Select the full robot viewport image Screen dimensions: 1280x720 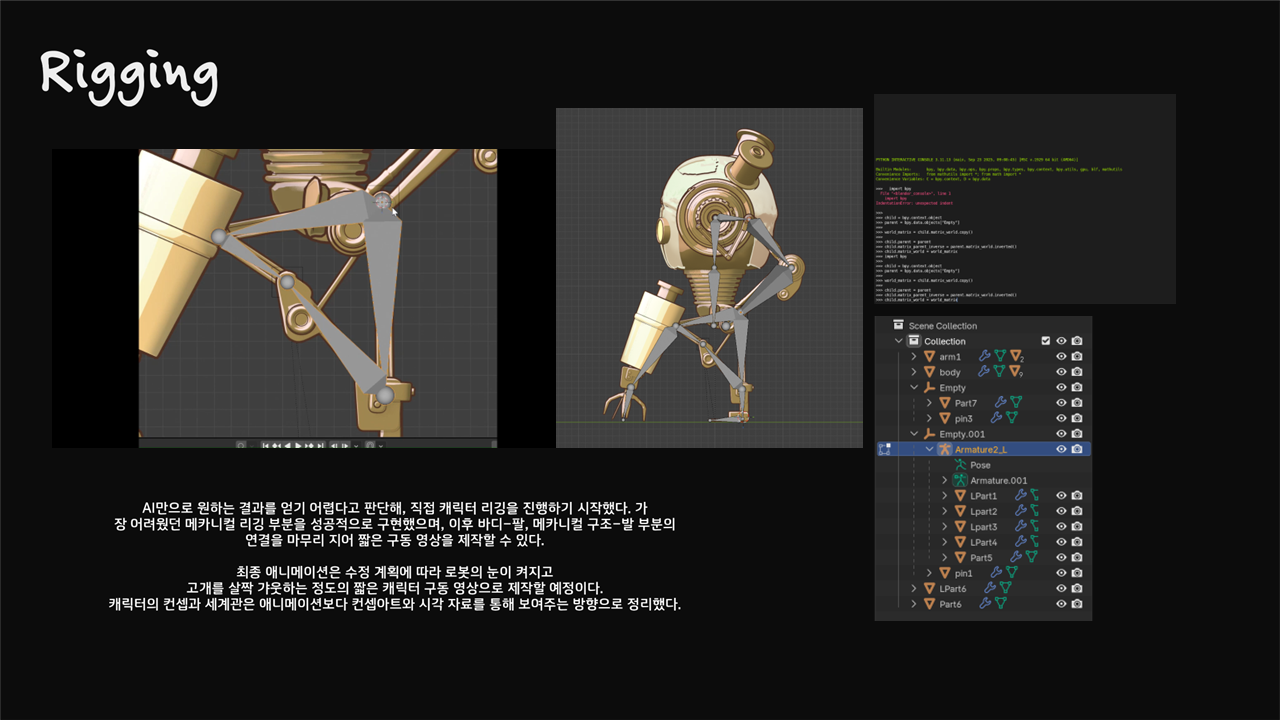point(709,278)
